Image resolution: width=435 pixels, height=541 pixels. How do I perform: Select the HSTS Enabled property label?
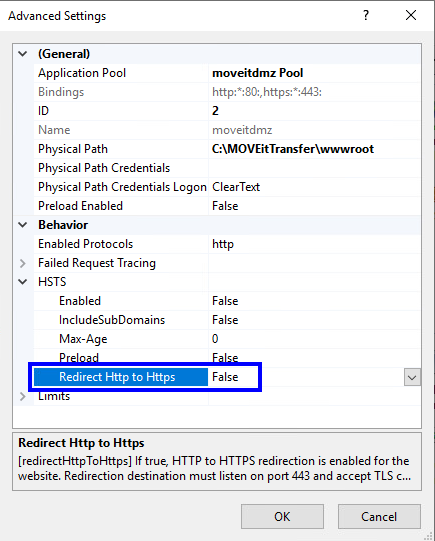(x=80, y=301)
